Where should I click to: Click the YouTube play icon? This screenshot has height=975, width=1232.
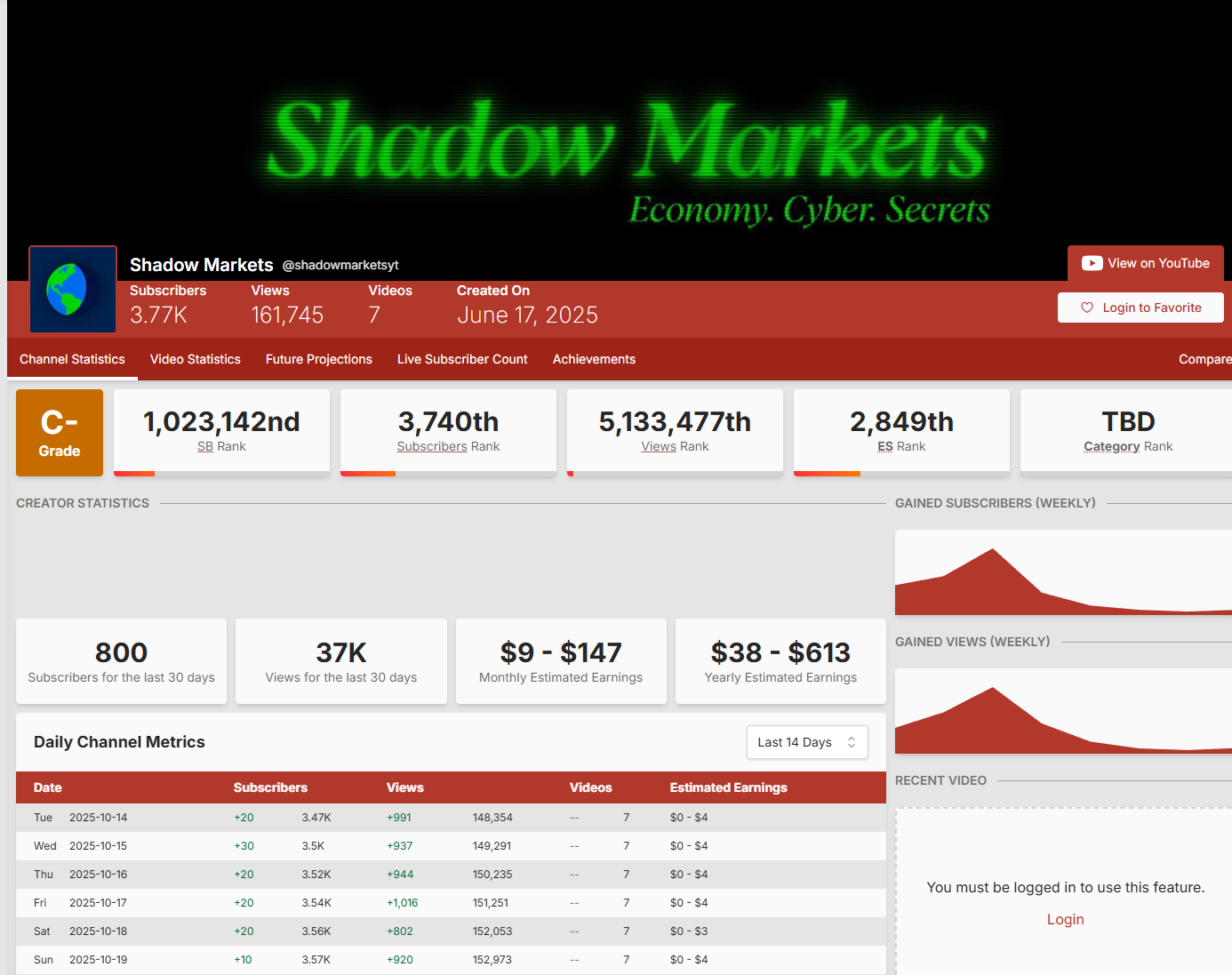click(x=1092, y=263)
